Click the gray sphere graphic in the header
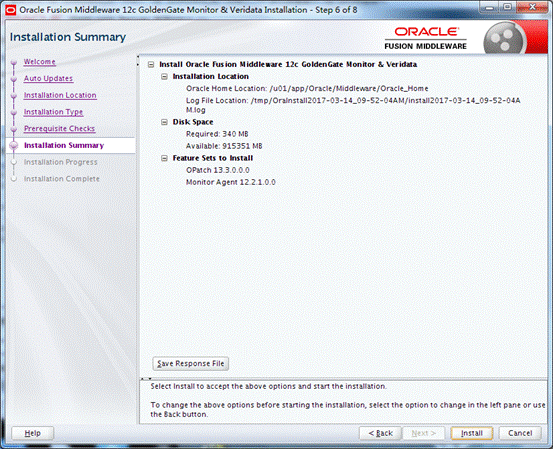Image resolution: width=553 pixels, height=449 pixels. (504, 38)
